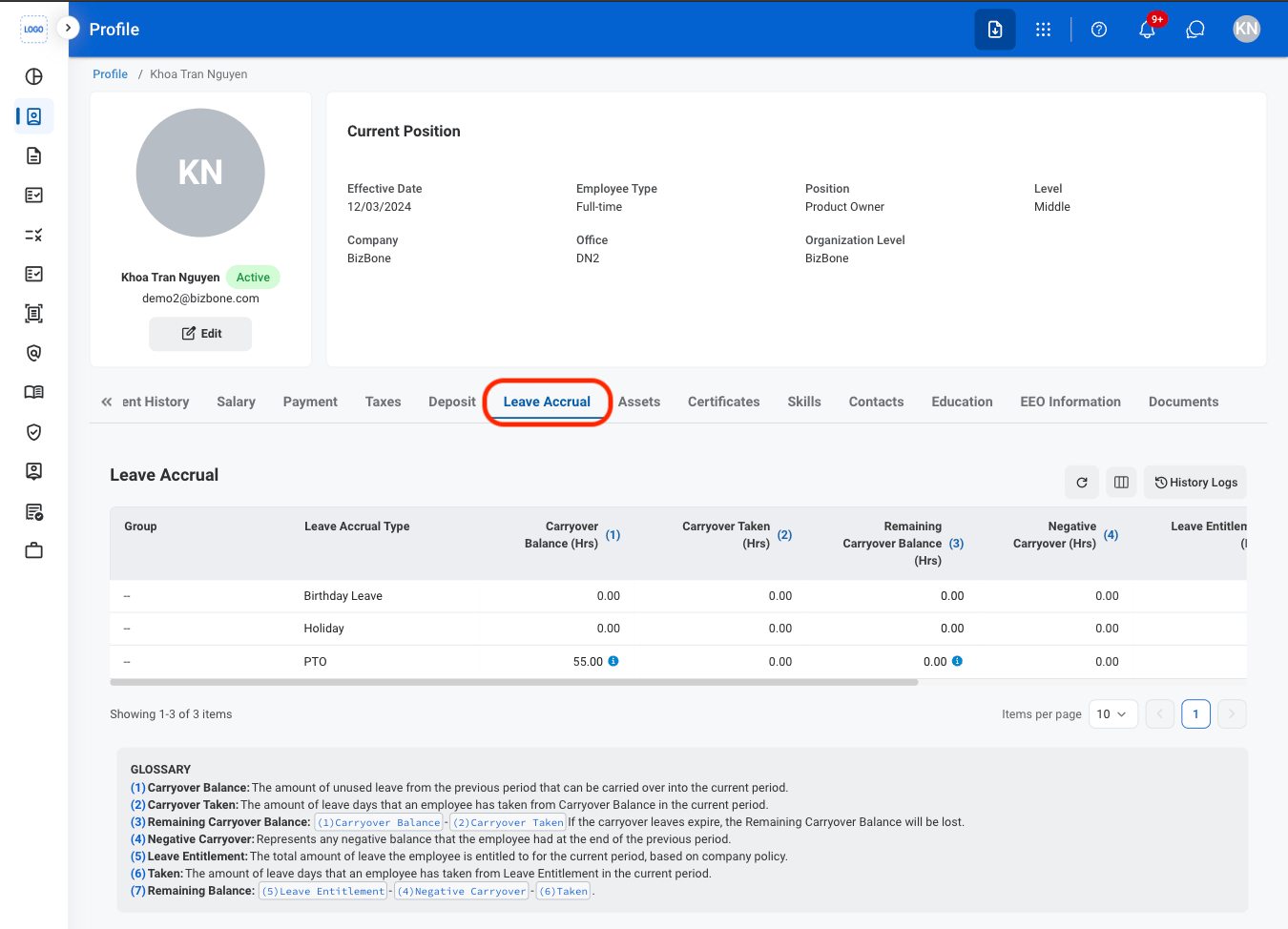Click info icon next to PTO 55.00
The image size is (1288, 929).
[x=613, y=661]
